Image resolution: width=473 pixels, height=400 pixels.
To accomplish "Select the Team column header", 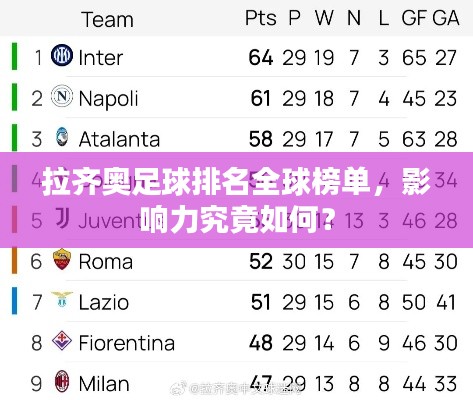I will (107, 19).
